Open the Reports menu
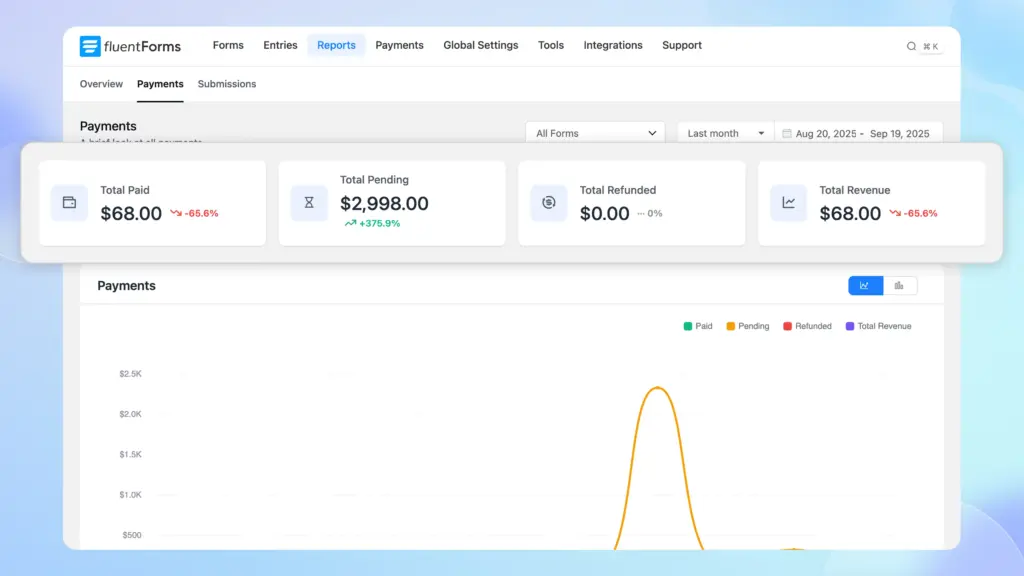1024x576 pixels. coord(336,45)
